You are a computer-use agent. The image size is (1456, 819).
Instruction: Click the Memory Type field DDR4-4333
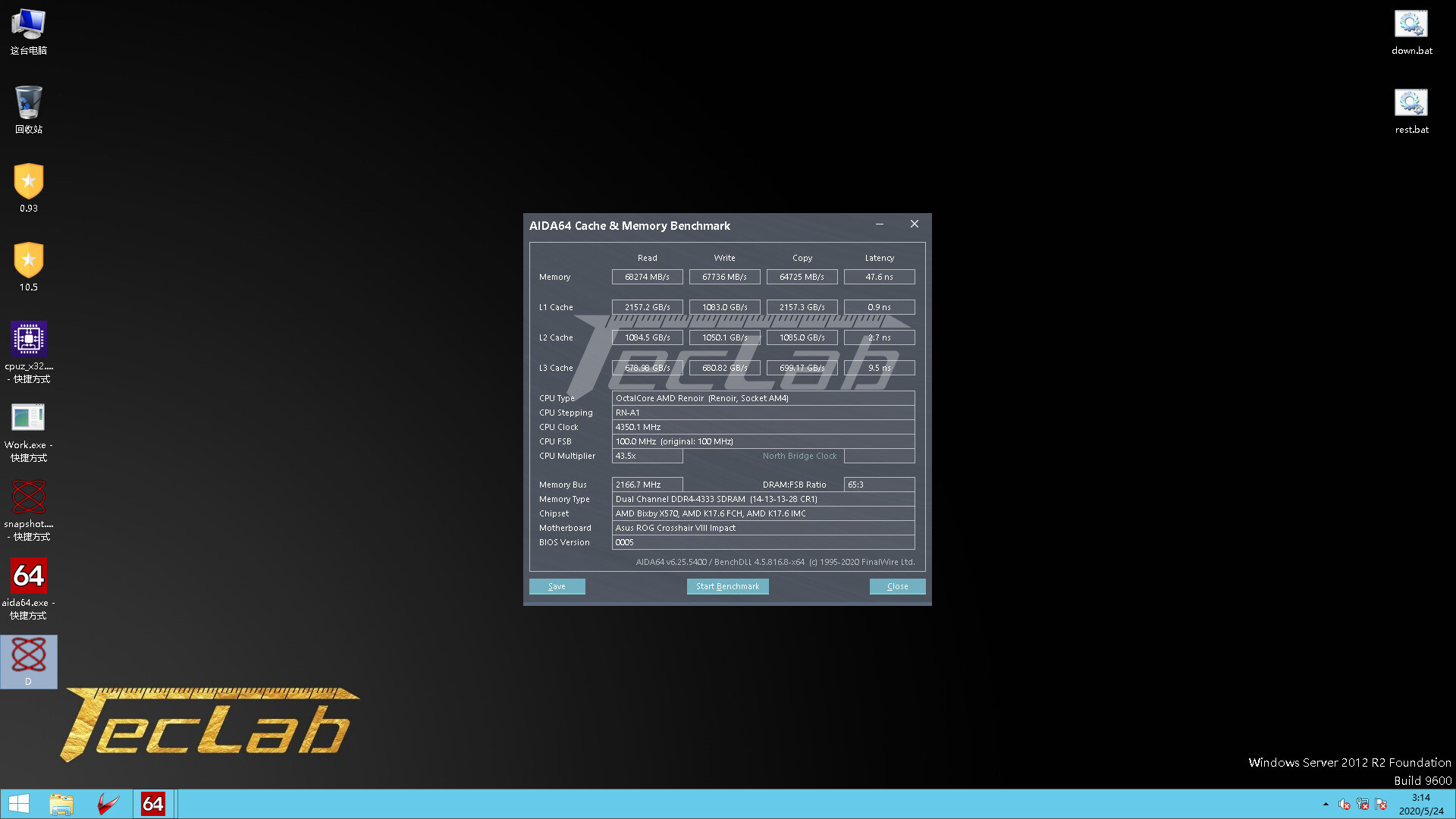point(763,499)
